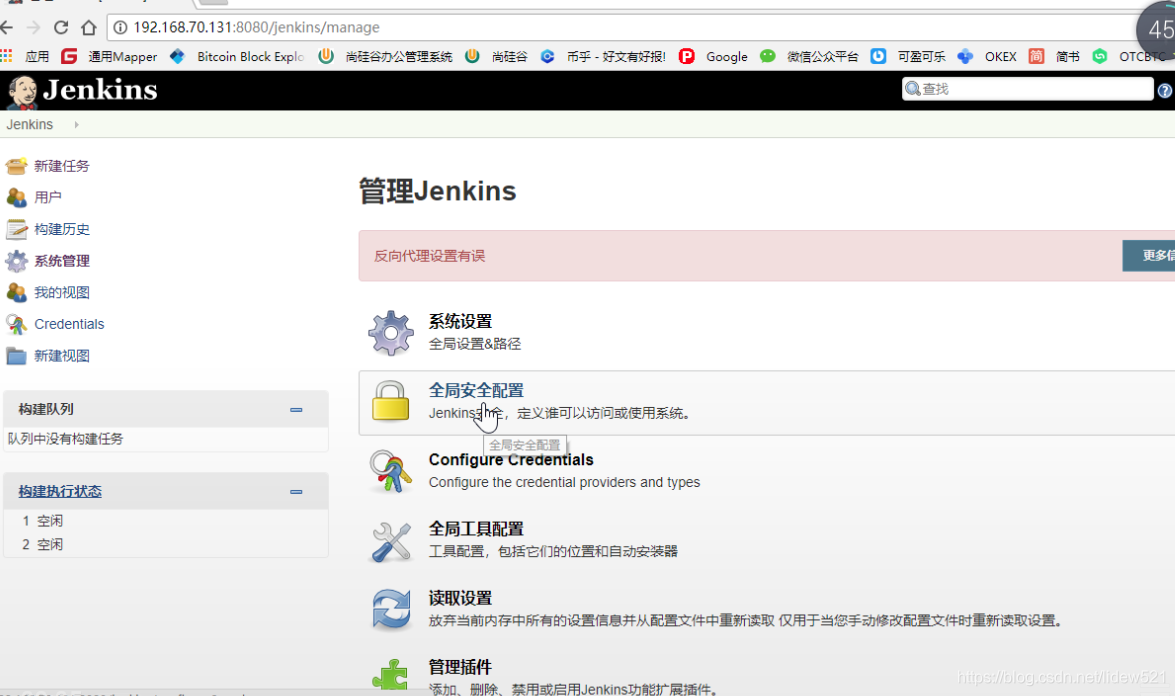Open 构建历史 sidebar link
1175x696 pixels.
pyautogui.click(x=61, y=229)
